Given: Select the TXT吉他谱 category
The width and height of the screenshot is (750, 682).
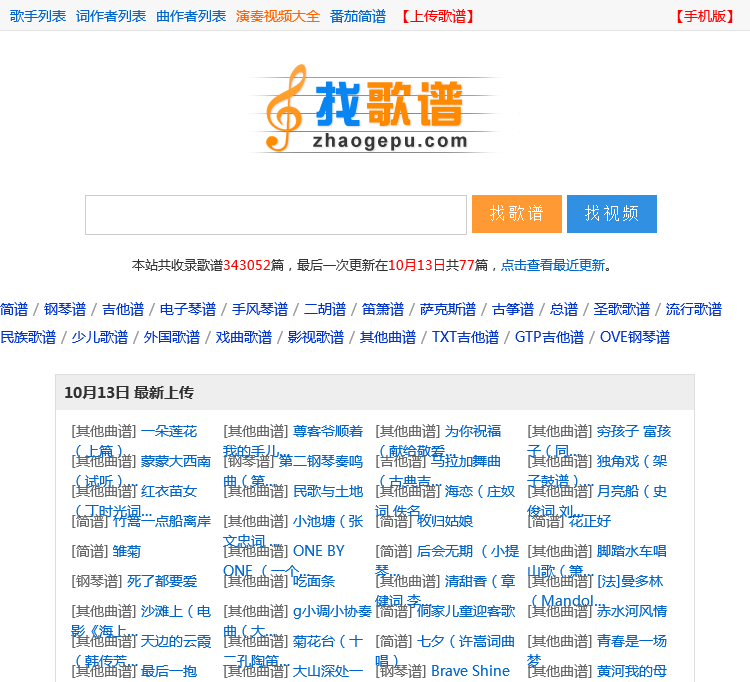Looking at the screenshot, I should coord(465,337).
